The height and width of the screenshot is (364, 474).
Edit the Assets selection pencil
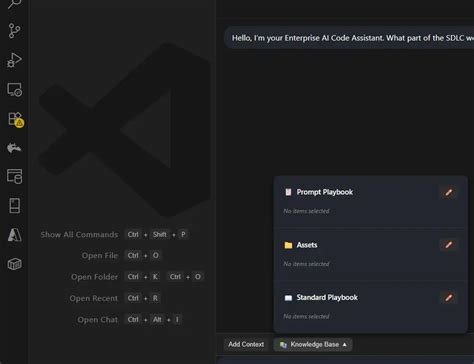click(449, 245)
